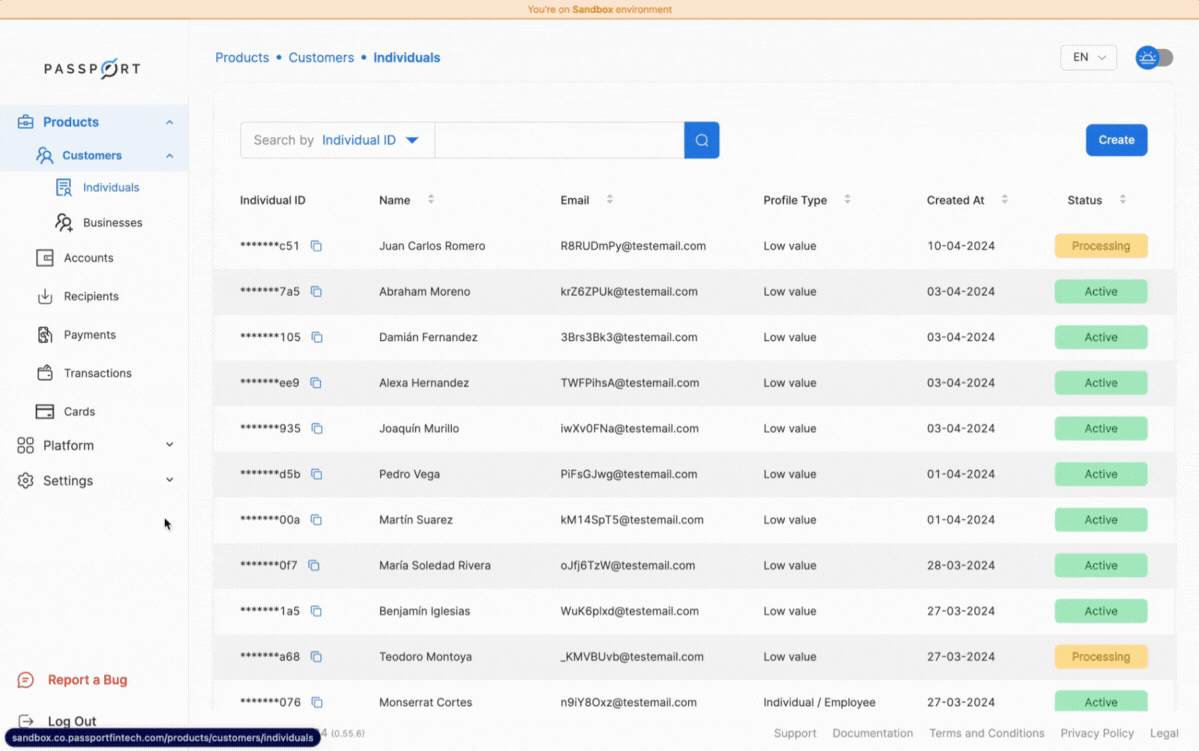Sort the table by Status column
The width and height of the screenshot is (1199, 751).
1123,200
